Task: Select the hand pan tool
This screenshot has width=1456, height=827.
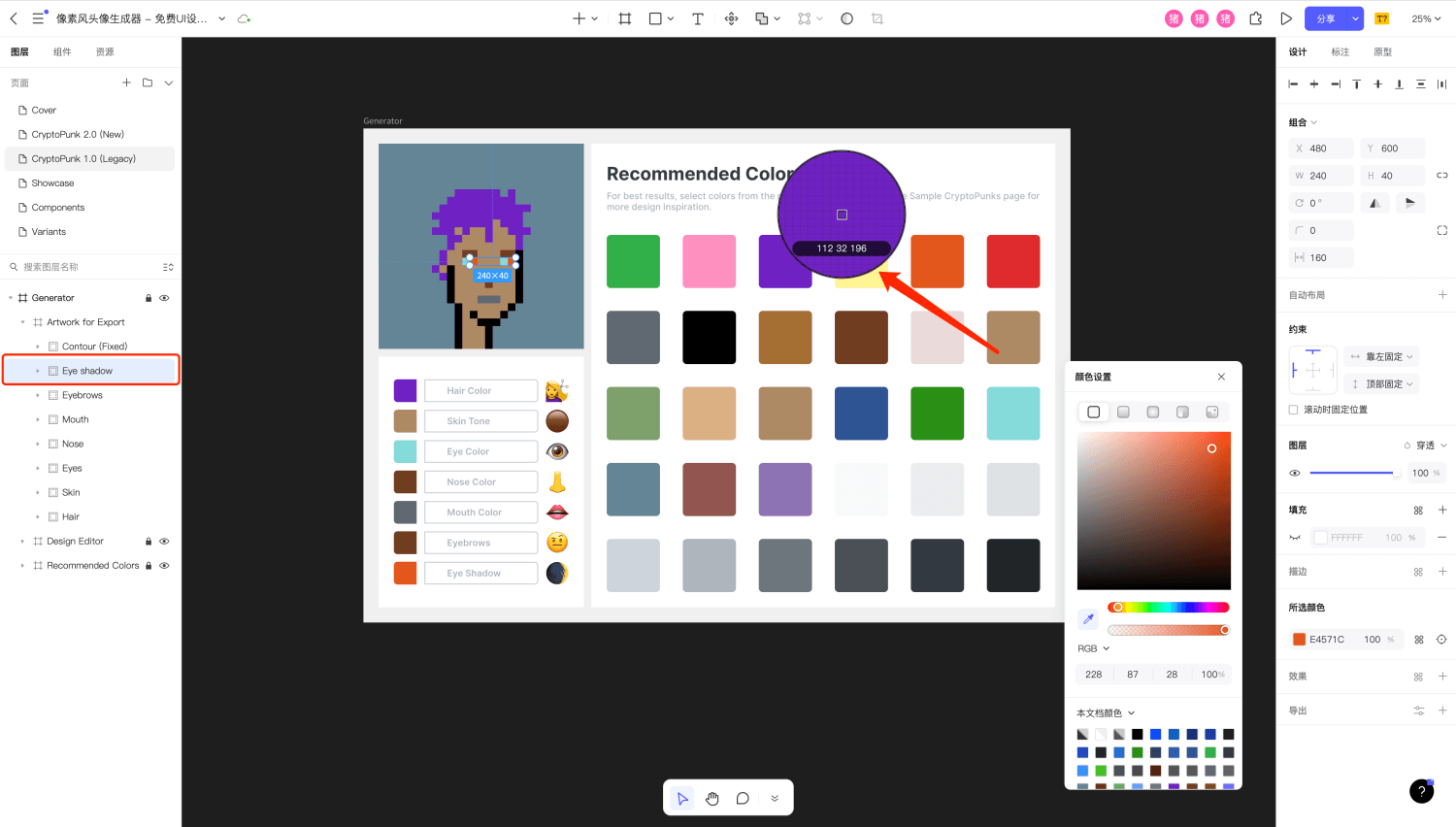Action: 712,798
